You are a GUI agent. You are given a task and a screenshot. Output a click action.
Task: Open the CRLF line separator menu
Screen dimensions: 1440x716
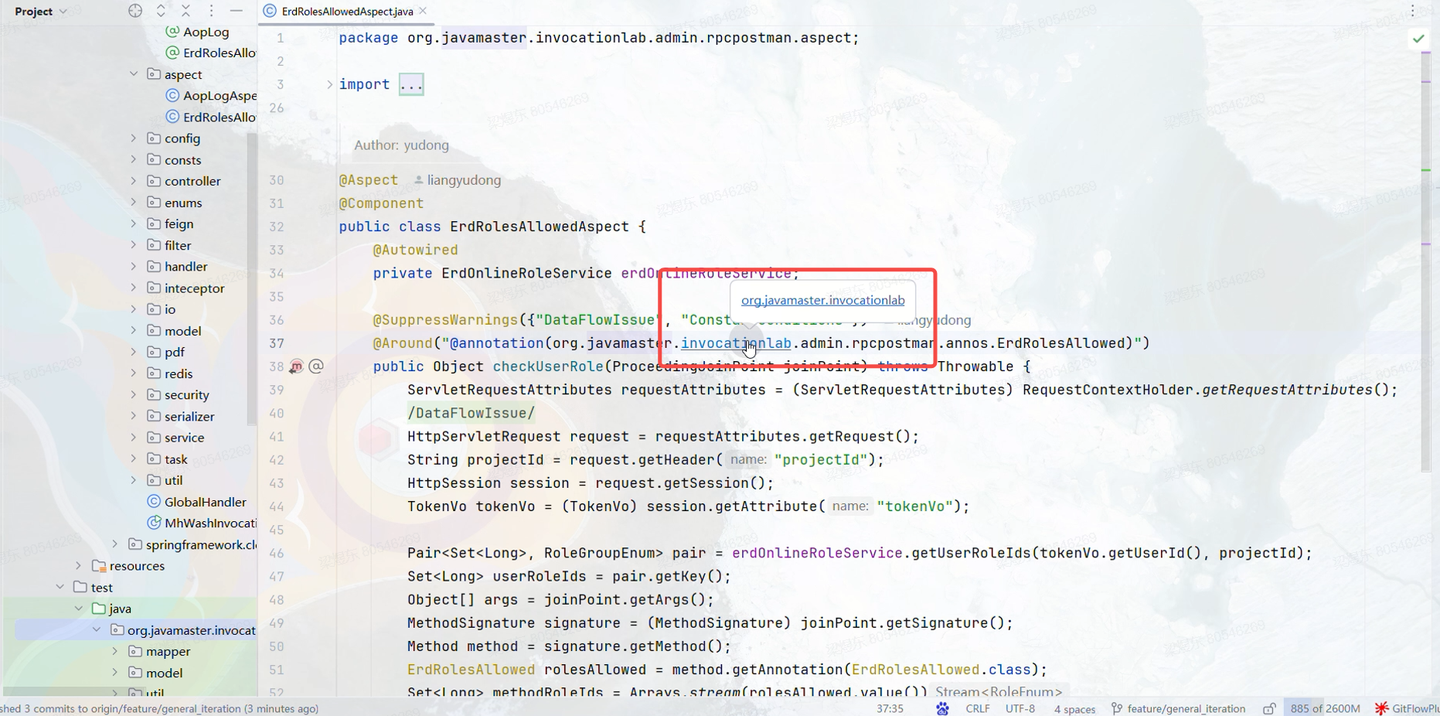click(x=977, y=708)
